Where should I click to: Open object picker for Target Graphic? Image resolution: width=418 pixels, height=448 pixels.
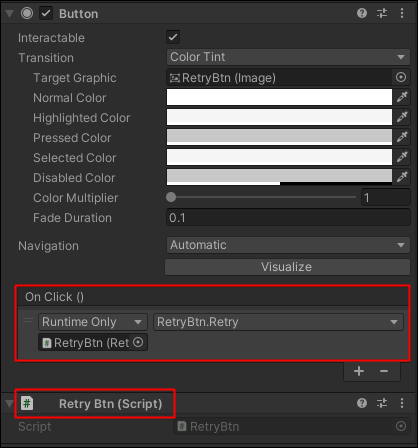point(401,77)
